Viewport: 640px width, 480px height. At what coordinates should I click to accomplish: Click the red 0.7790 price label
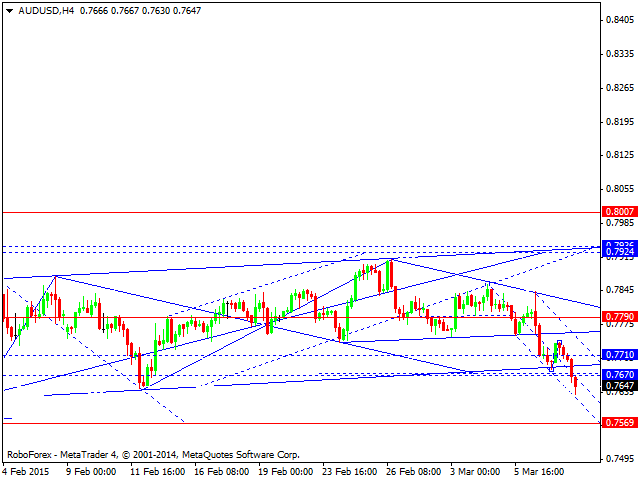[x=620, y=316]
